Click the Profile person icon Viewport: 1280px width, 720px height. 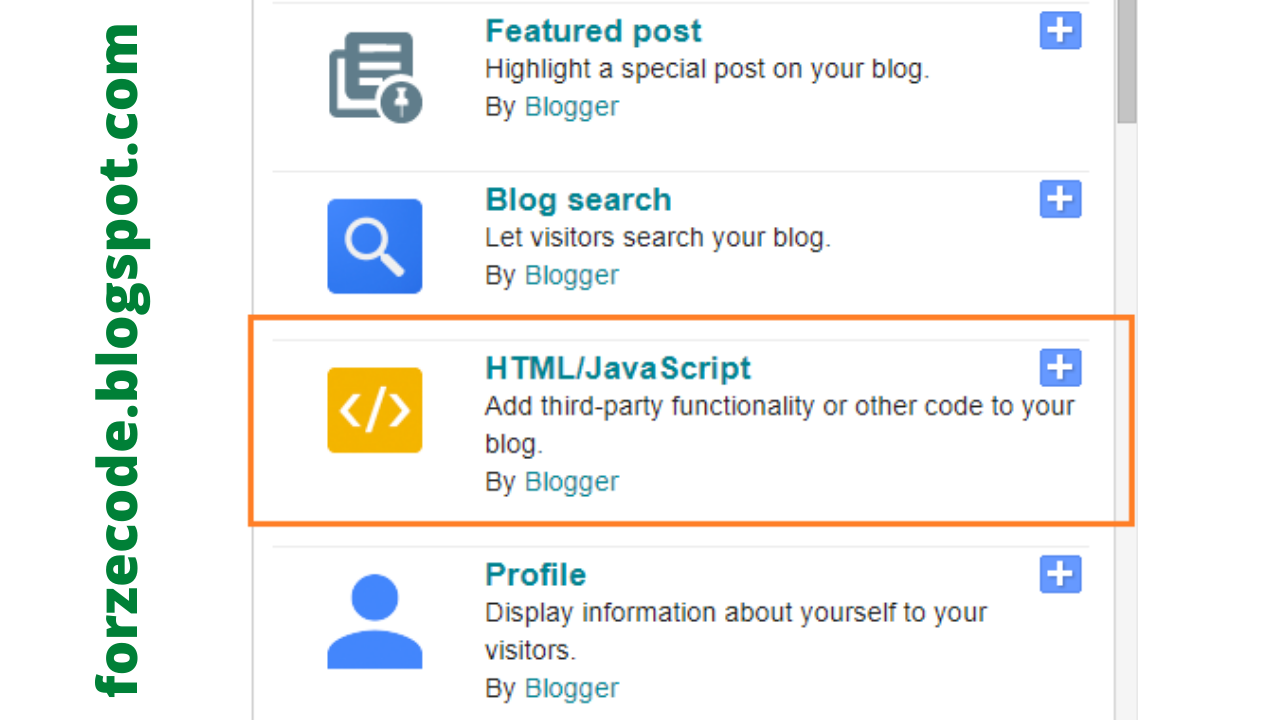point(374,620)
